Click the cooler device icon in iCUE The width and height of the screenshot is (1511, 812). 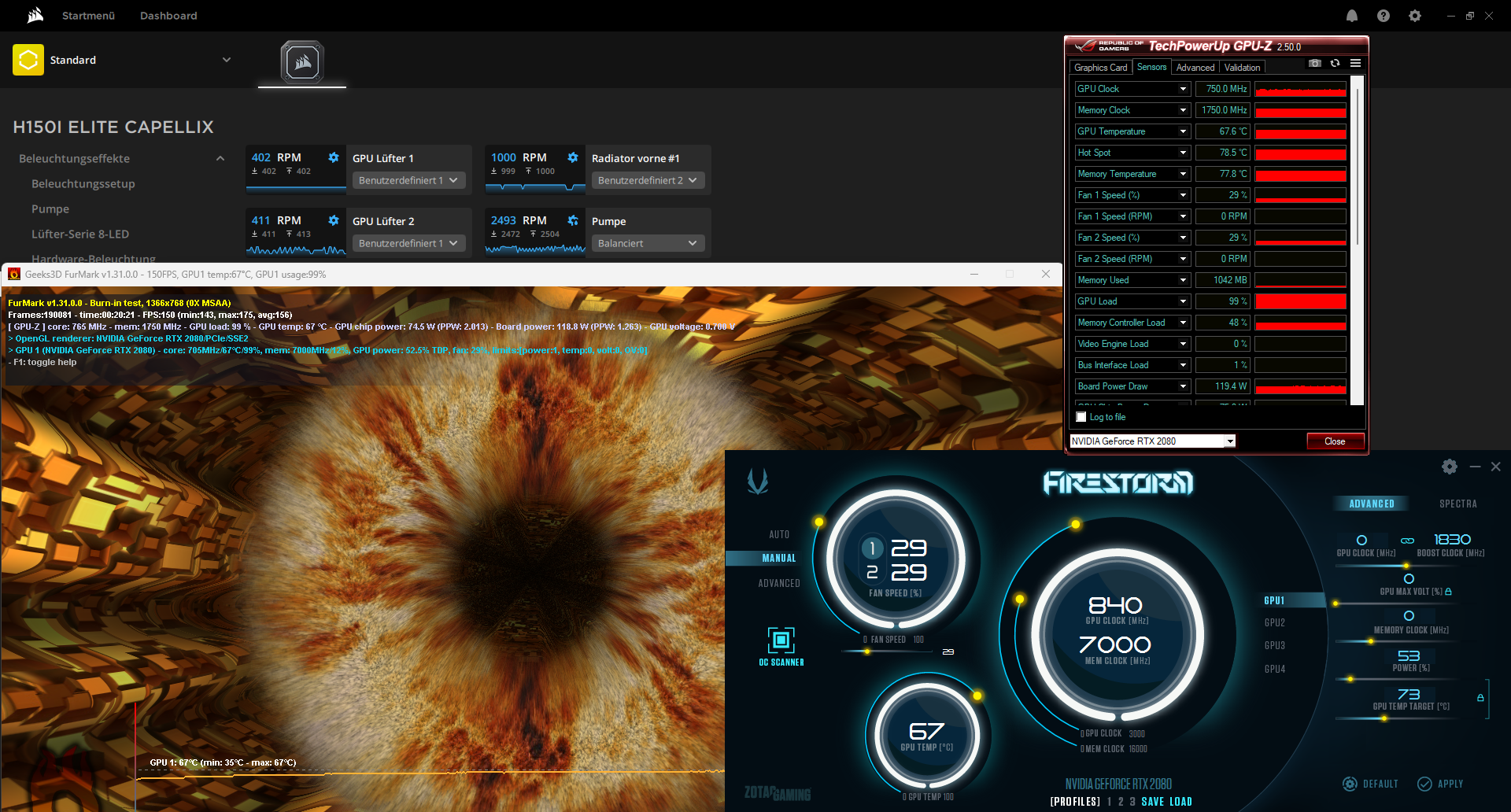click(x=301, y=63)
